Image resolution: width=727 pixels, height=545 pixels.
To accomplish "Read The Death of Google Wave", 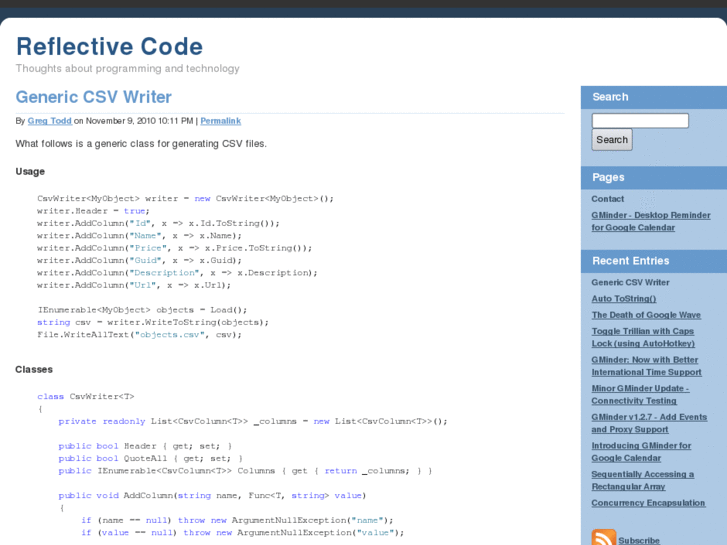I will (645, 315).
